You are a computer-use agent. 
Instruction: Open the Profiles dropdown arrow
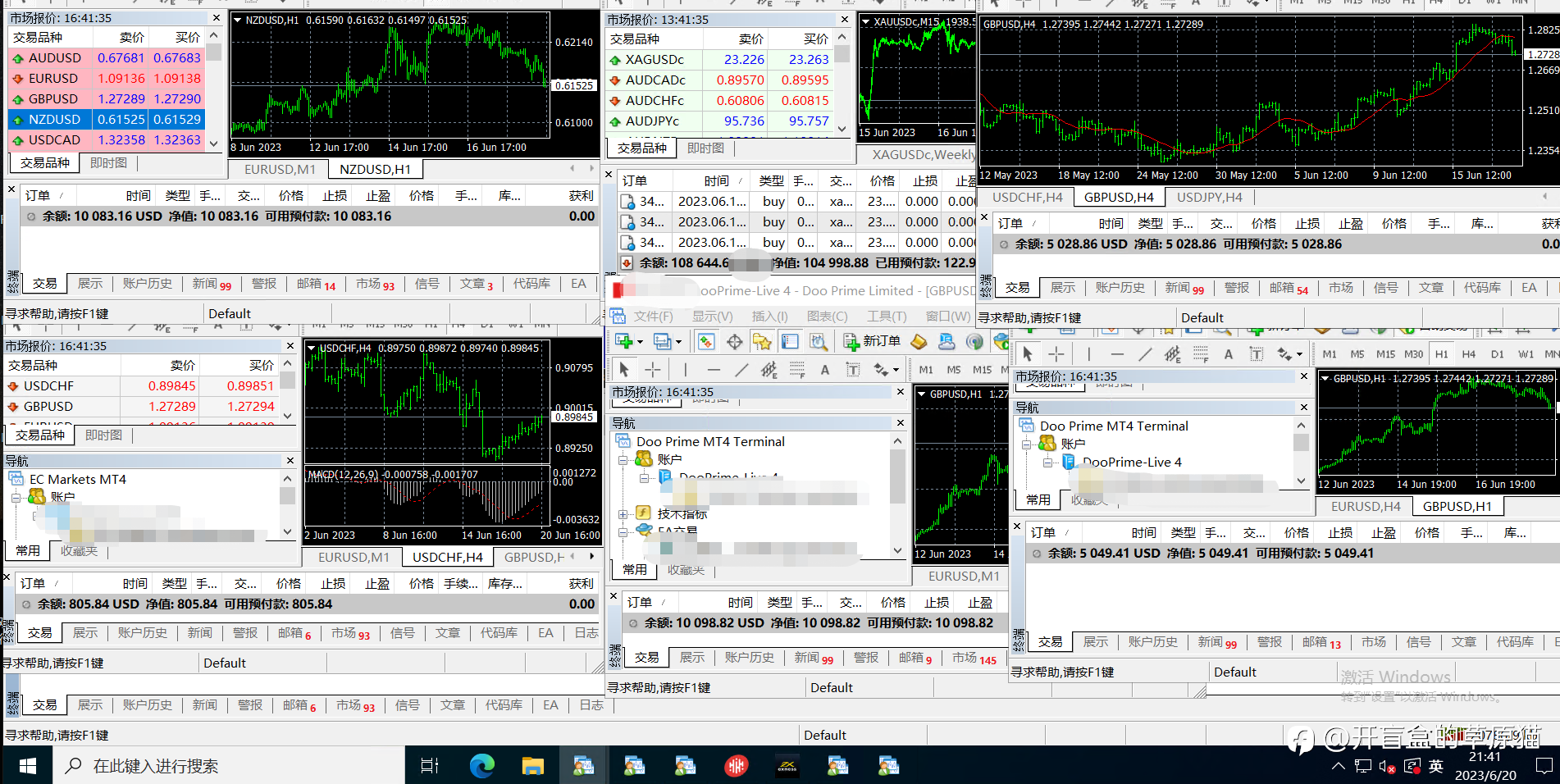click(678, 342)
